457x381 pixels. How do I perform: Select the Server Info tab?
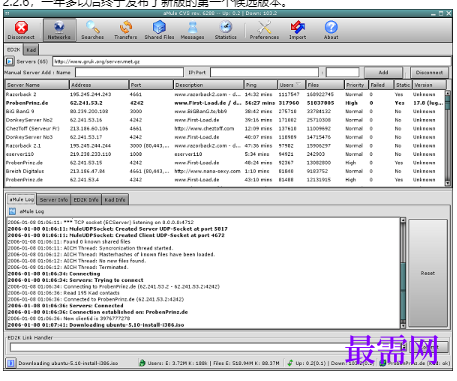[54, 200]
